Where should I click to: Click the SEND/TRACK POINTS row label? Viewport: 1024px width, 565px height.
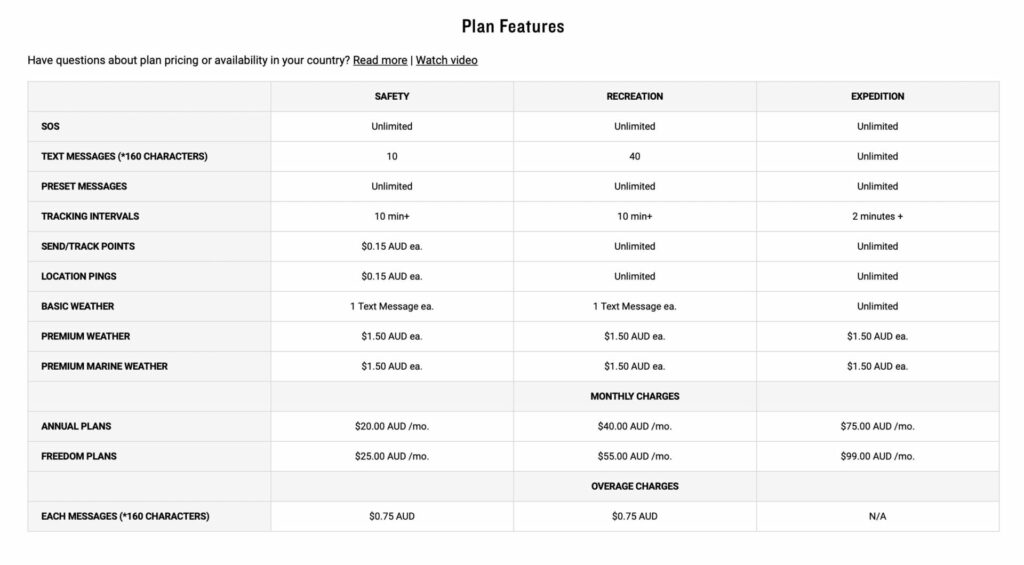click(x=88, y=247)
